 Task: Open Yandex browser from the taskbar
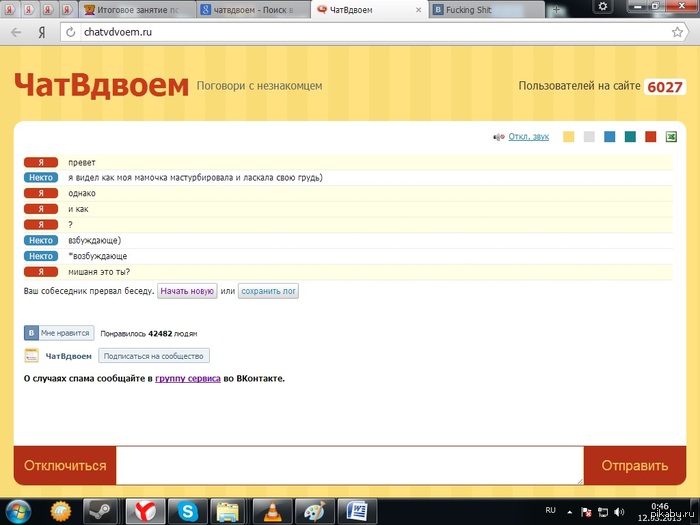pyautogui.click(x=145, y=511)
